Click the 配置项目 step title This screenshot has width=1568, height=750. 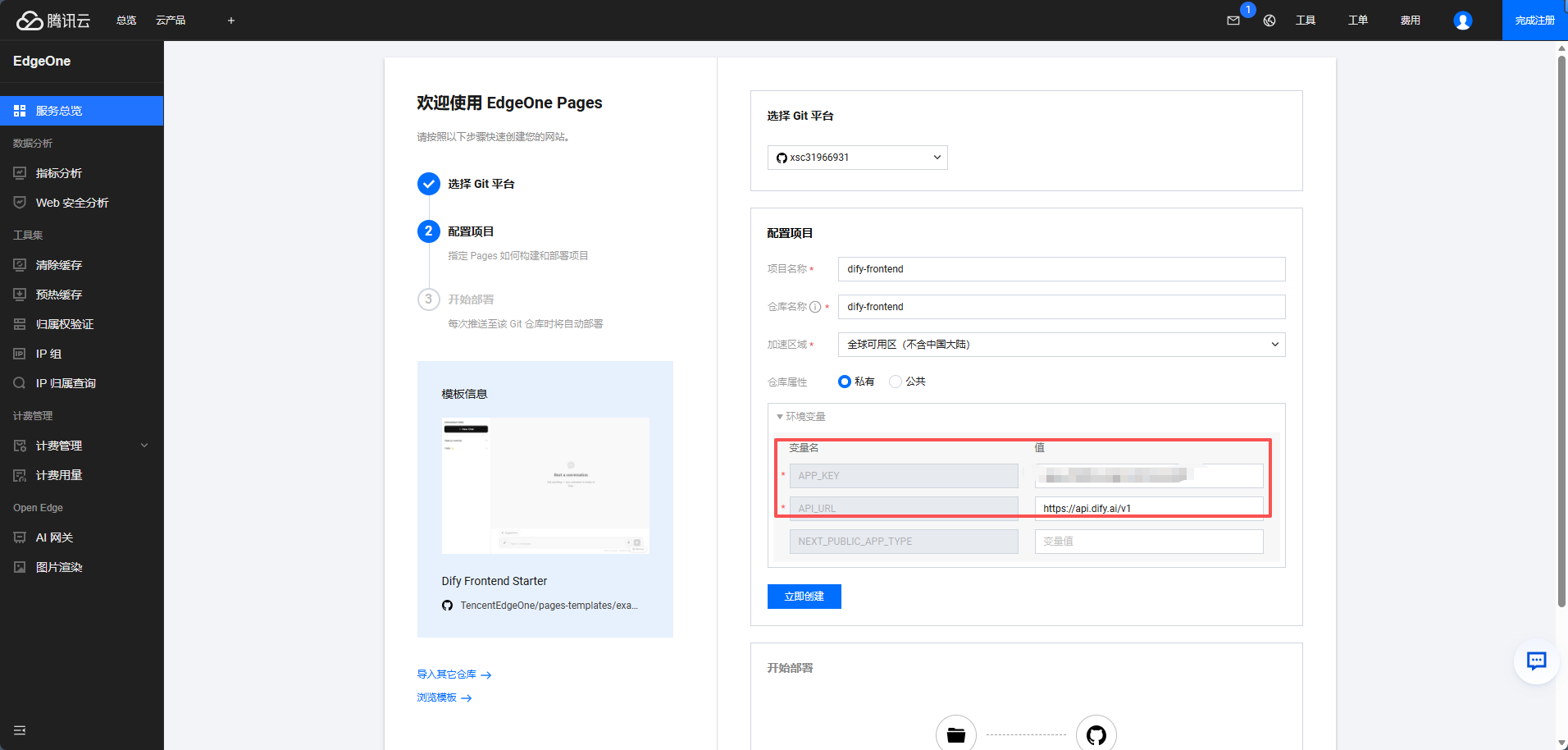click(x=471, y=231)
